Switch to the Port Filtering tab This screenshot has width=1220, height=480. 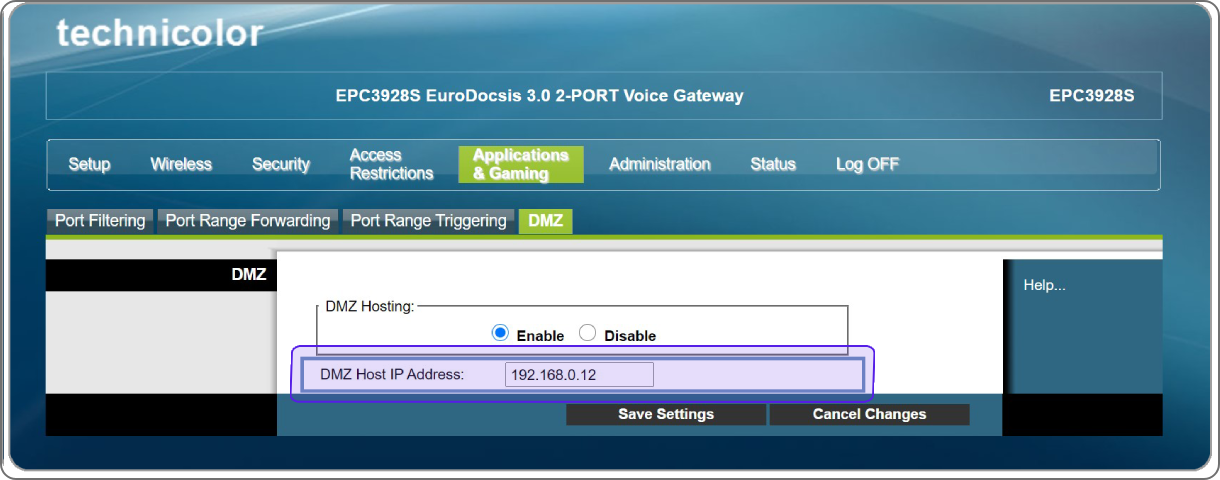(100, 221)
